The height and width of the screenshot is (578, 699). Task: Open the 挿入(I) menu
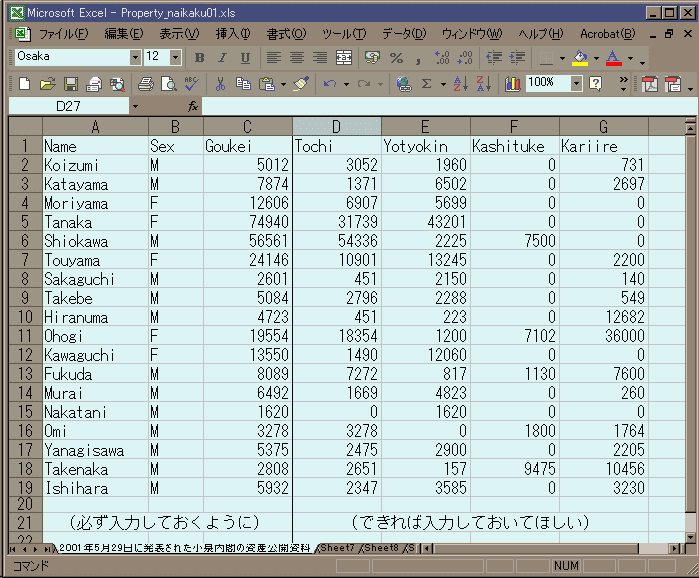[x=233, y=34]
